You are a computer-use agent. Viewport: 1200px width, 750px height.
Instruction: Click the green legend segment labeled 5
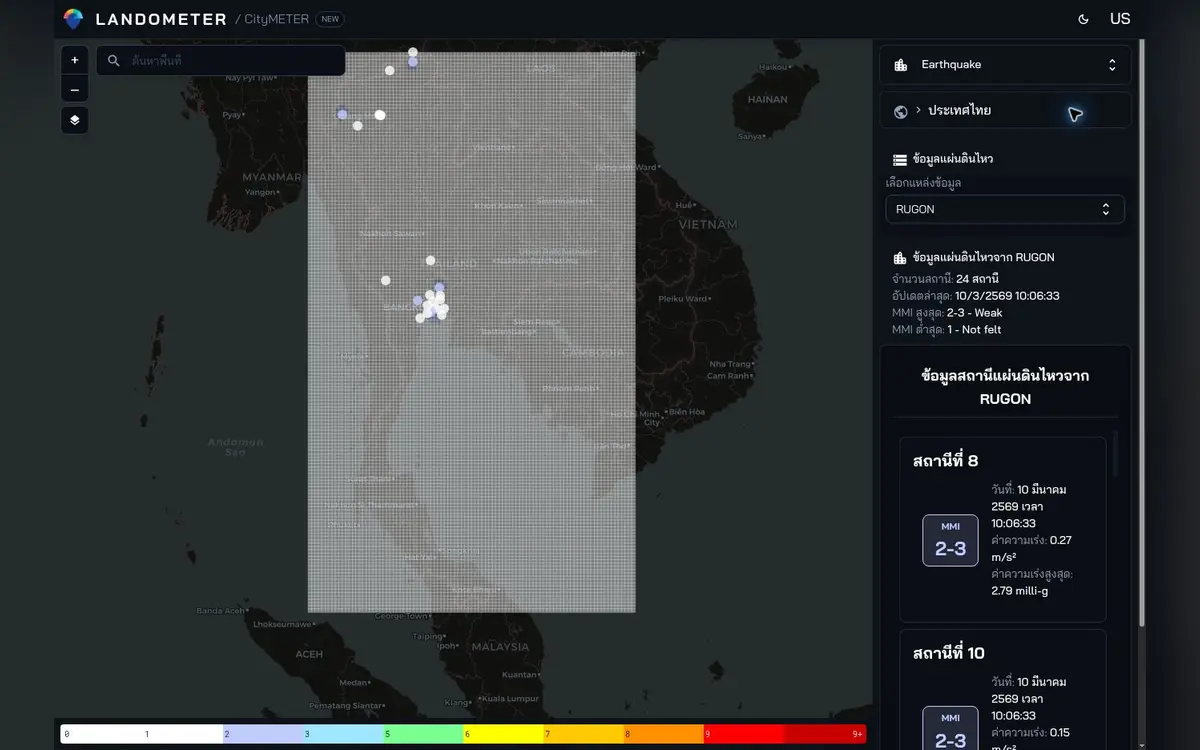(423, 734)
